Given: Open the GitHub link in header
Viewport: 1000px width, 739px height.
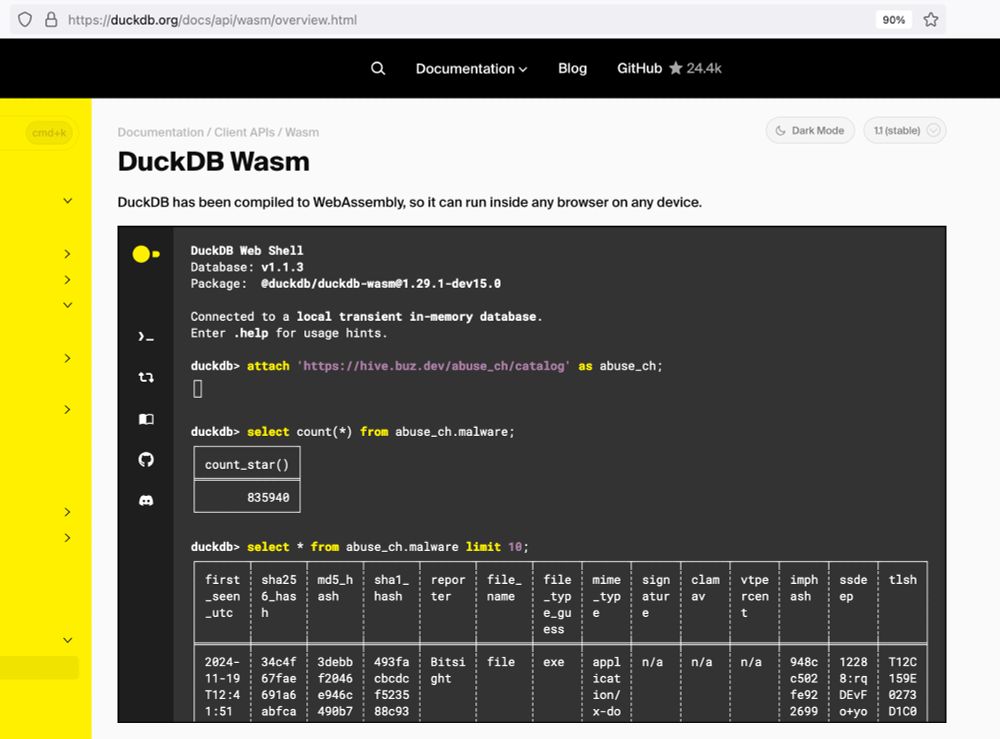Looking at the screenshot, I should coord(639,68).
